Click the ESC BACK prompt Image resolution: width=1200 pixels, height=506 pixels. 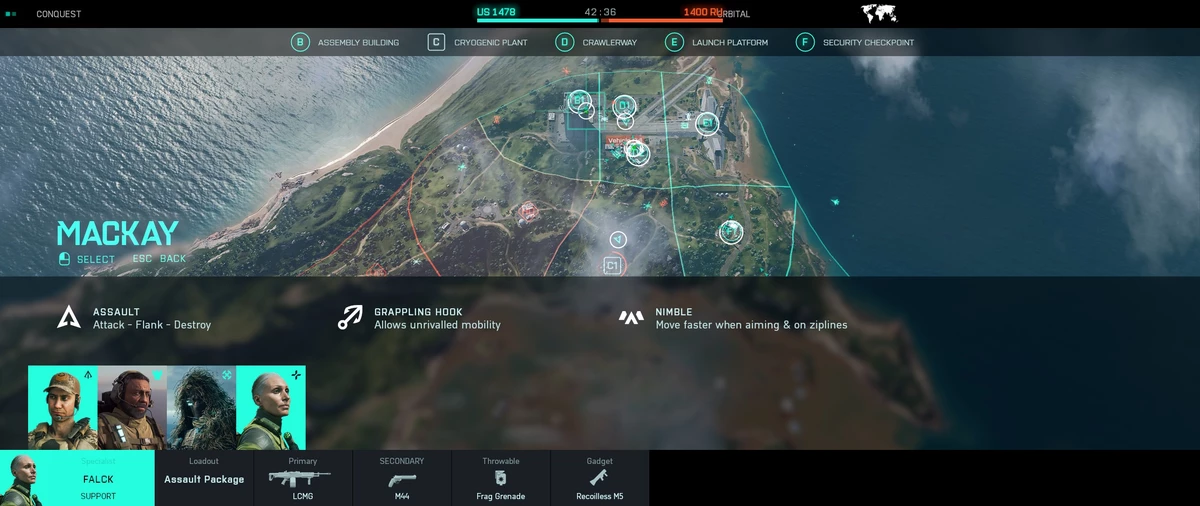(x=159, y=259)
